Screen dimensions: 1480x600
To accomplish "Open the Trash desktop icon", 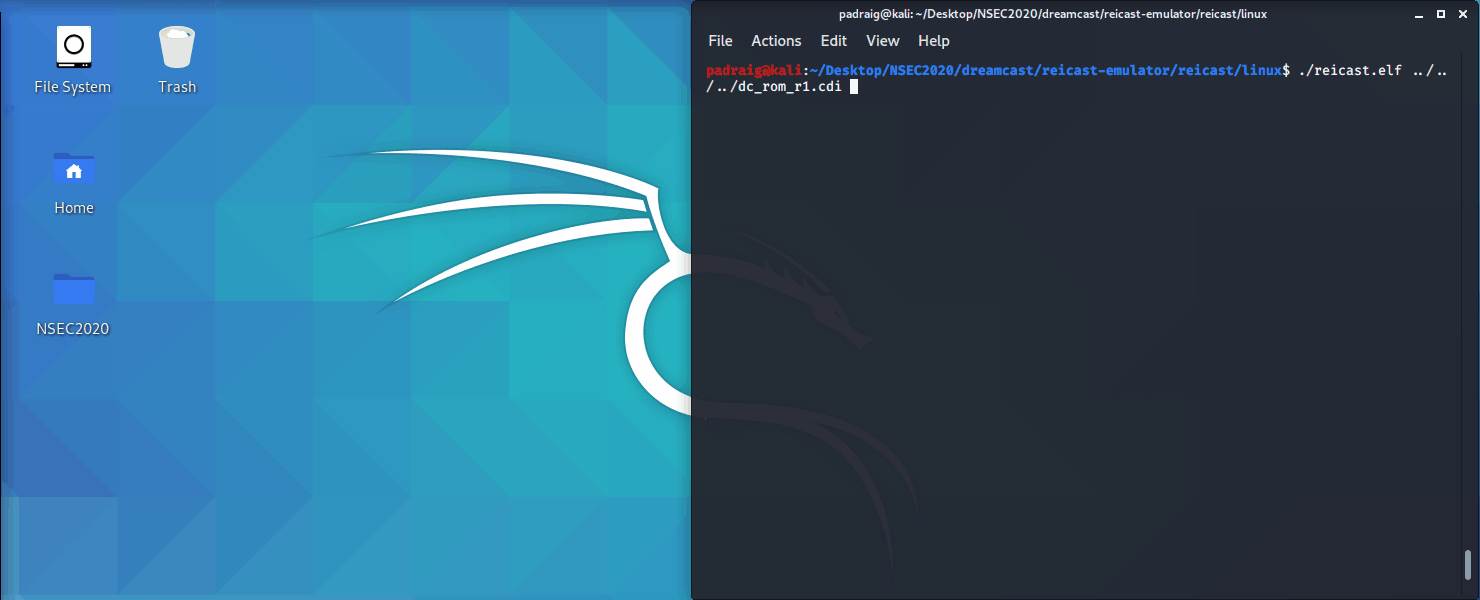I will tap(176, 46).
